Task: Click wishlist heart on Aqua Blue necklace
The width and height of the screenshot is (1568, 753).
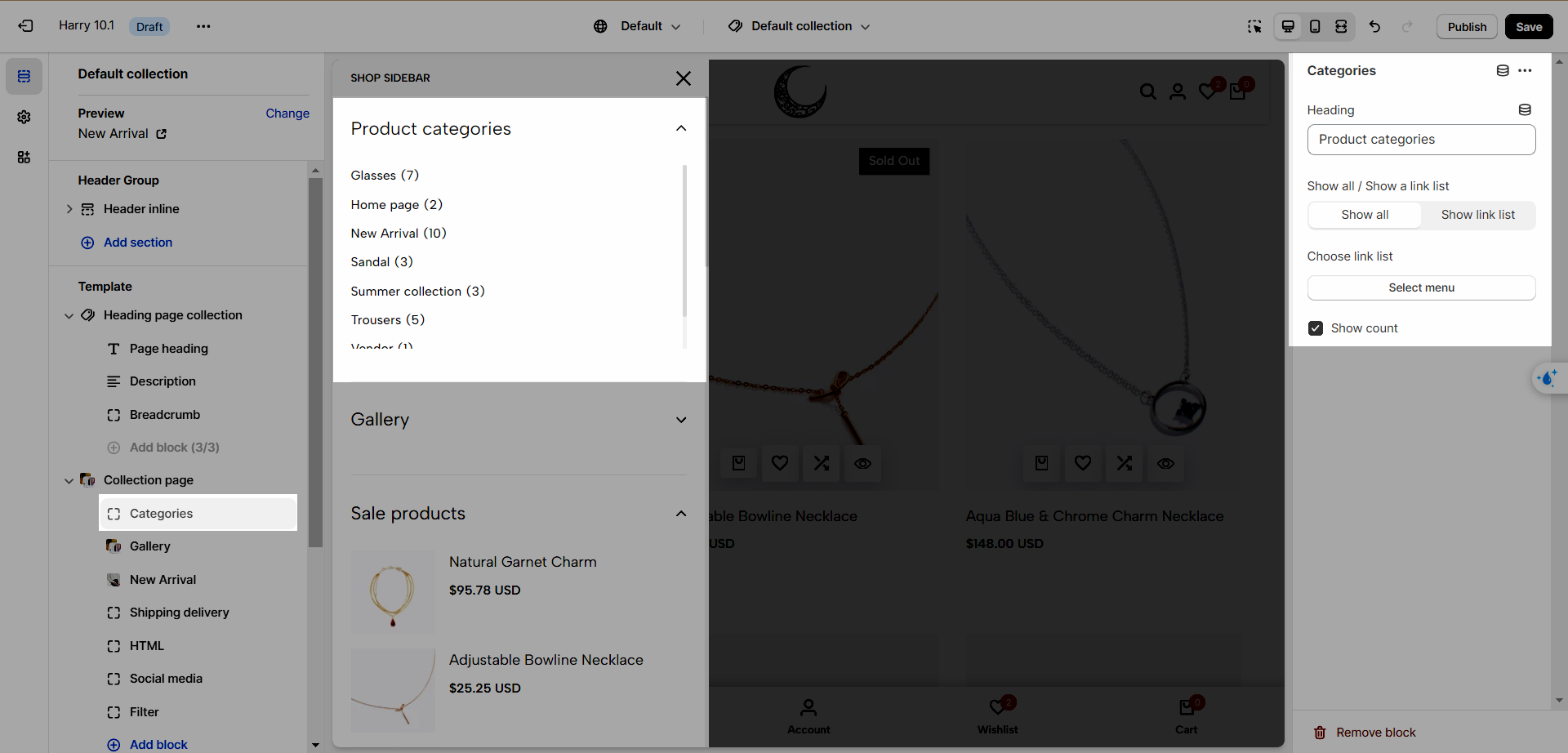Action: [1083, 463]
